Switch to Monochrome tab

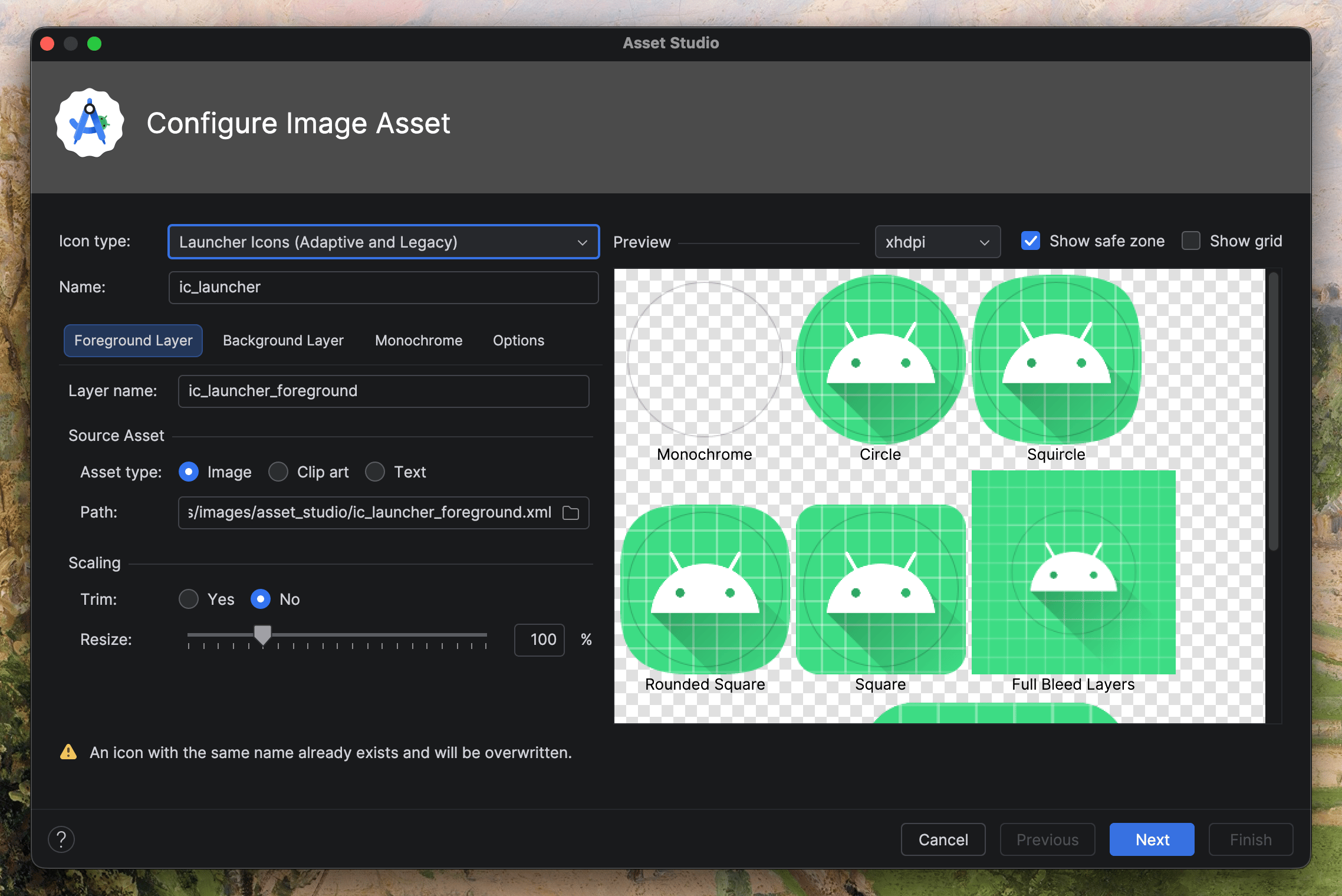click(419, 341)
